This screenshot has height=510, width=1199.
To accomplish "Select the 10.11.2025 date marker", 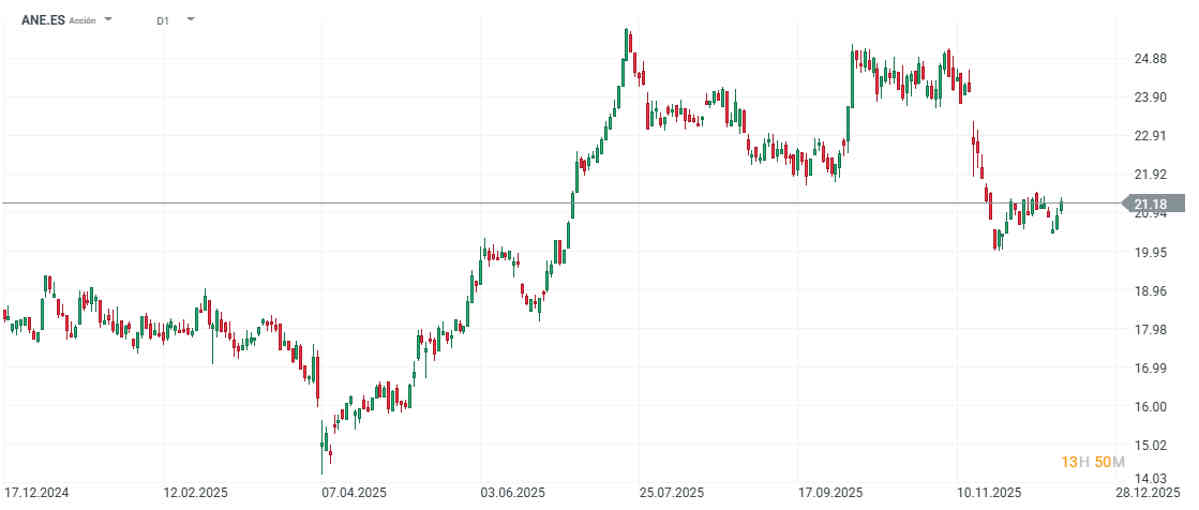I will (x=990, y=493).
